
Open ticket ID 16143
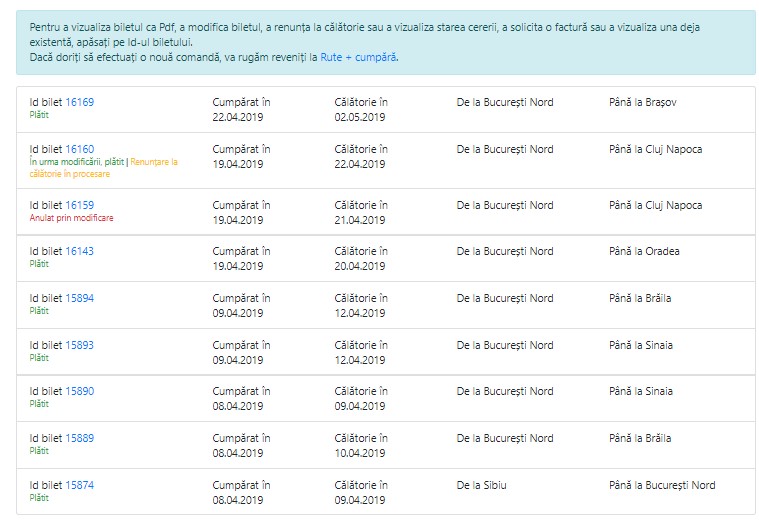(79, 251)
